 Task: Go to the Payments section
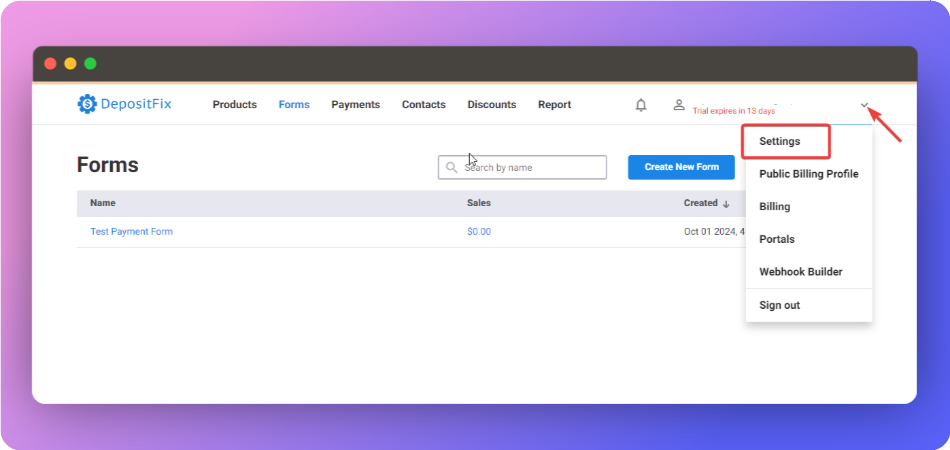[x=356, y=104]
